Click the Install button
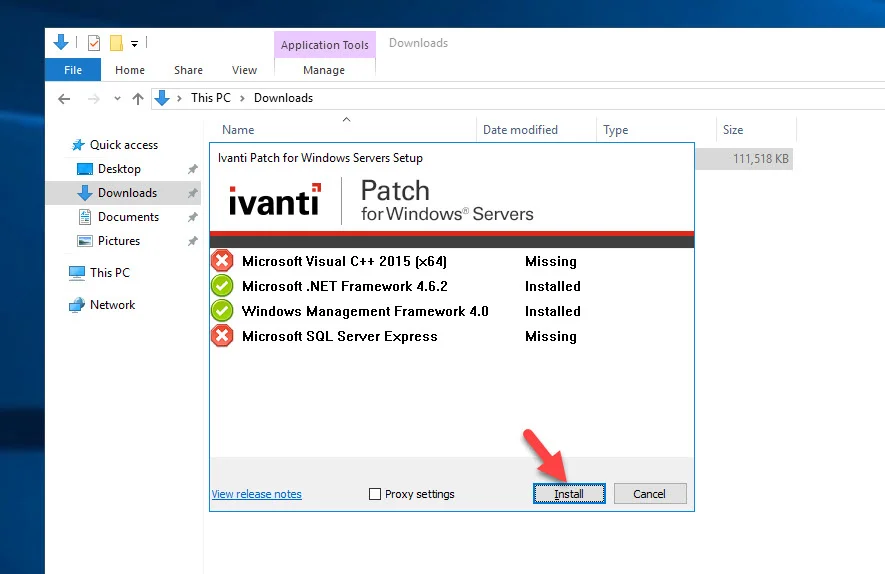The height and width of the screenshot is (574, 885). 569,494
